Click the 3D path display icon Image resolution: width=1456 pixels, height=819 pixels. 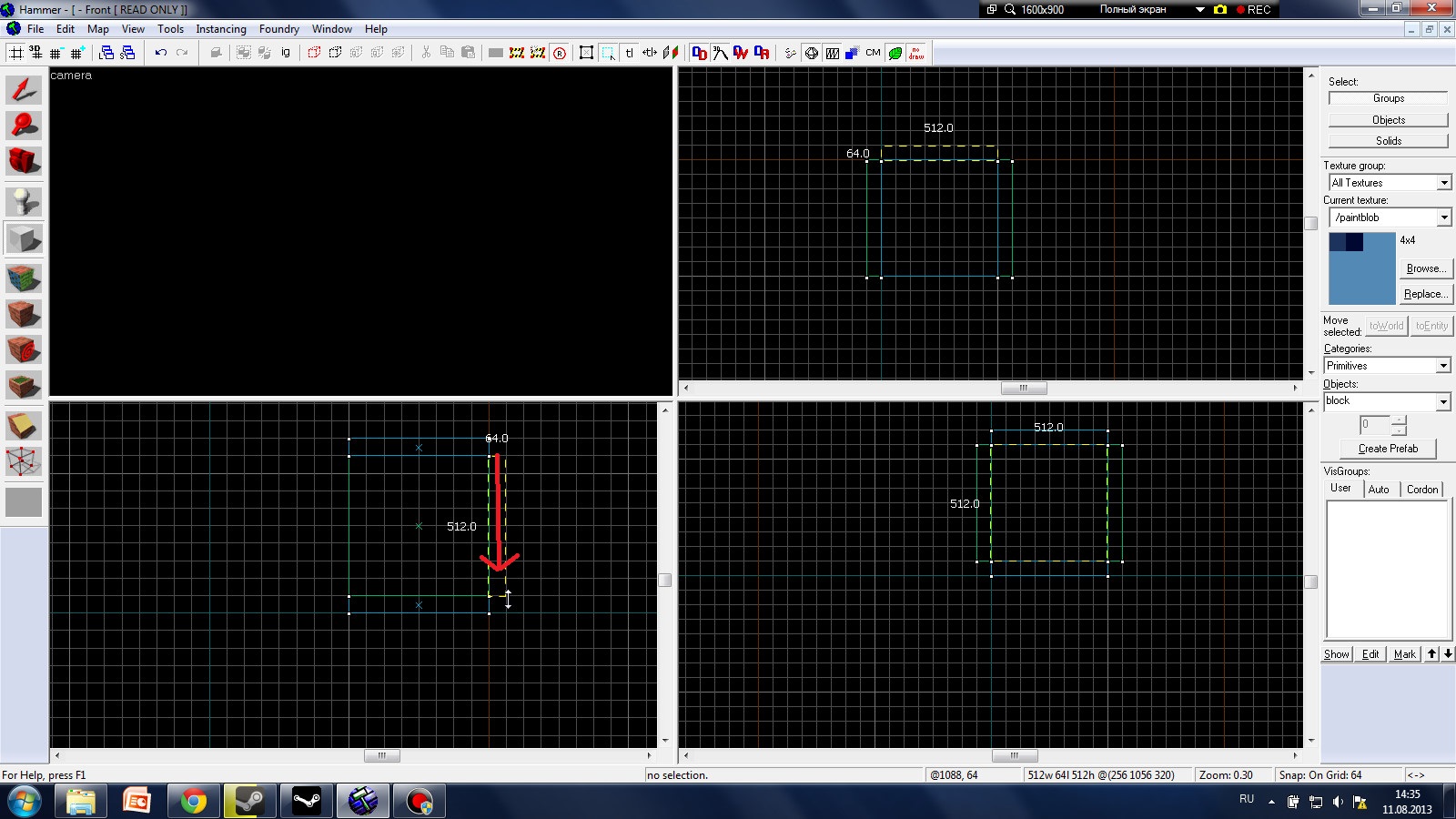click(x=720, y=53)
